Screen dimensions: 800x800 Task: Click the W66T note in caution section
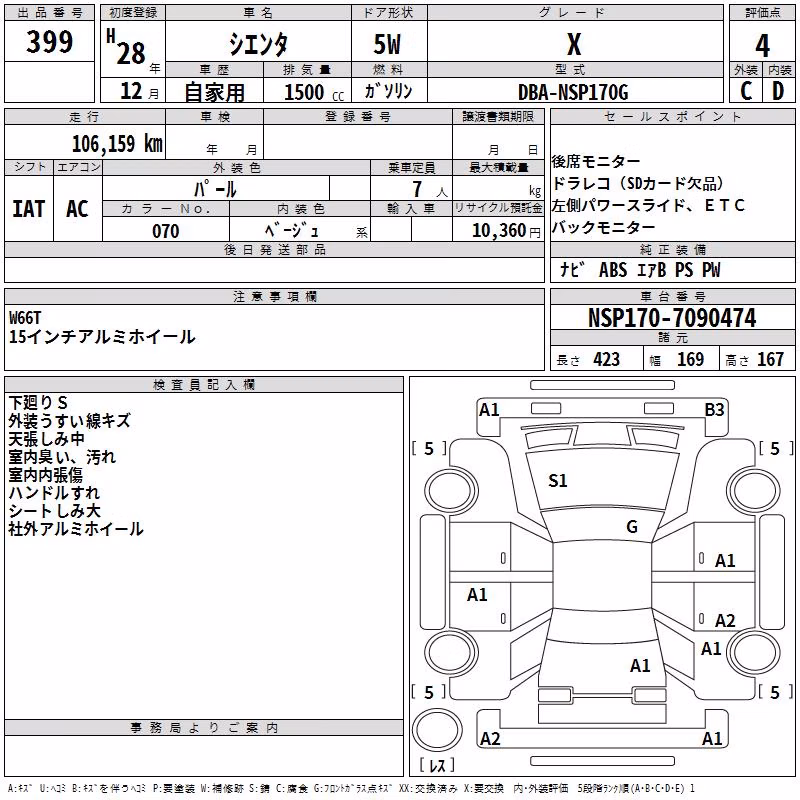[25, 318]
